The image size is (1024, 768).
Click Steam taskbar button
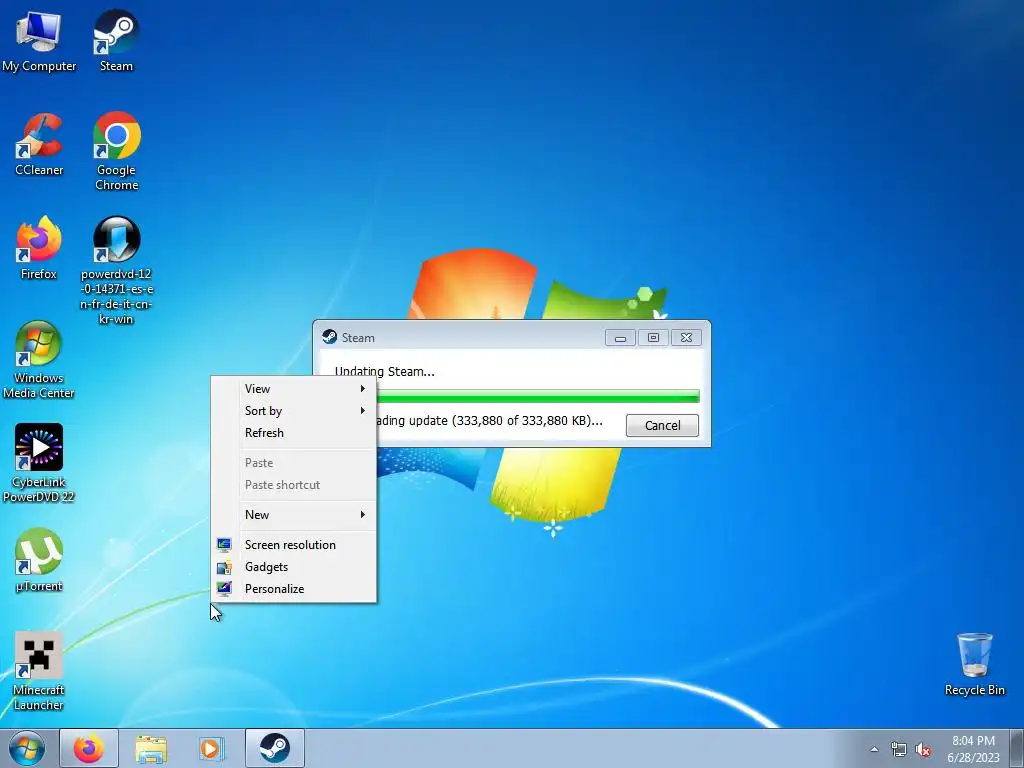coord(275,748)
